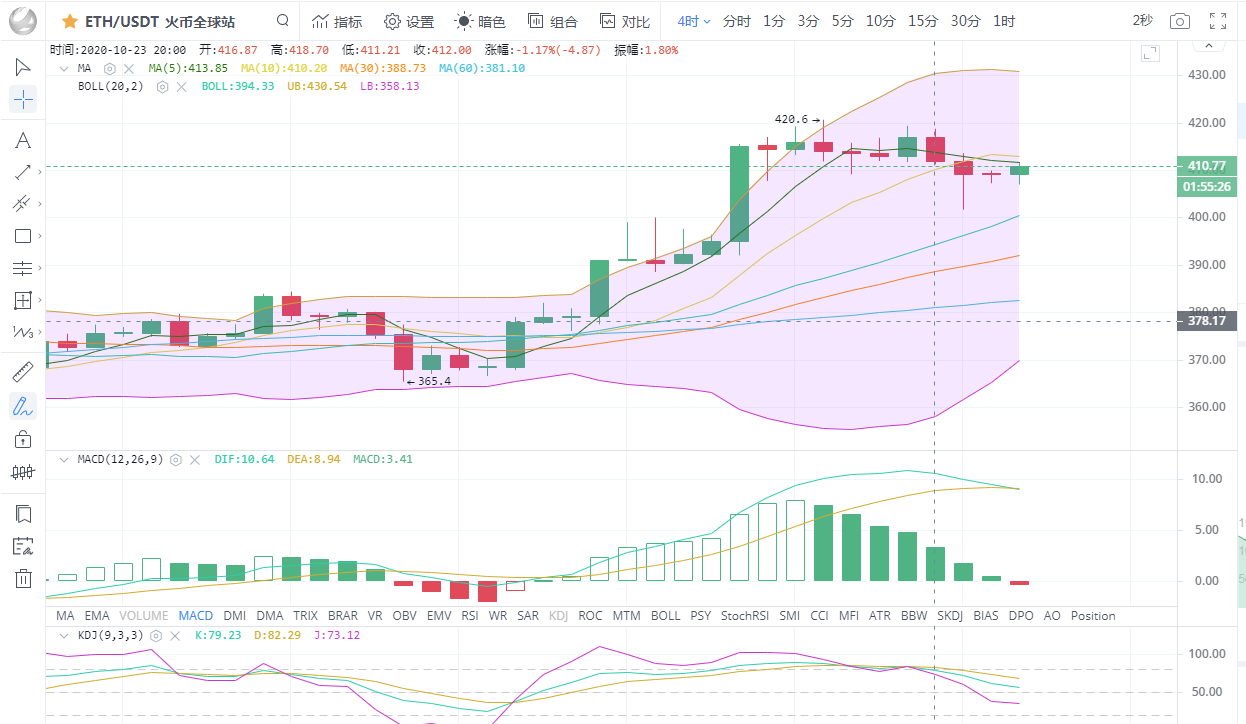Switch to the 15分 timeframe
1246x724 pixels.
pos(923,21)
